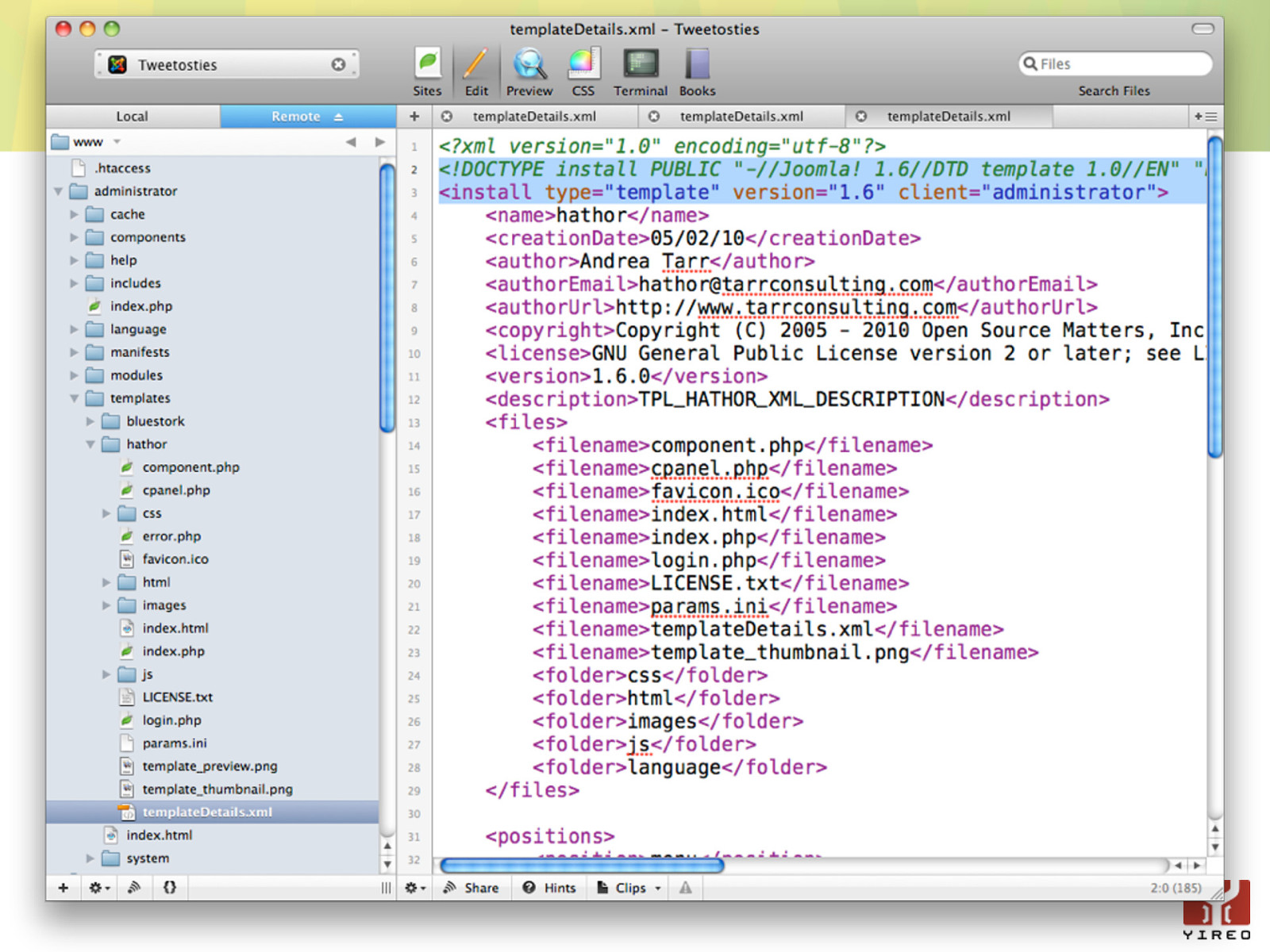Open the www path dropdown
The image size is (1270, 952).
[117, 142]
